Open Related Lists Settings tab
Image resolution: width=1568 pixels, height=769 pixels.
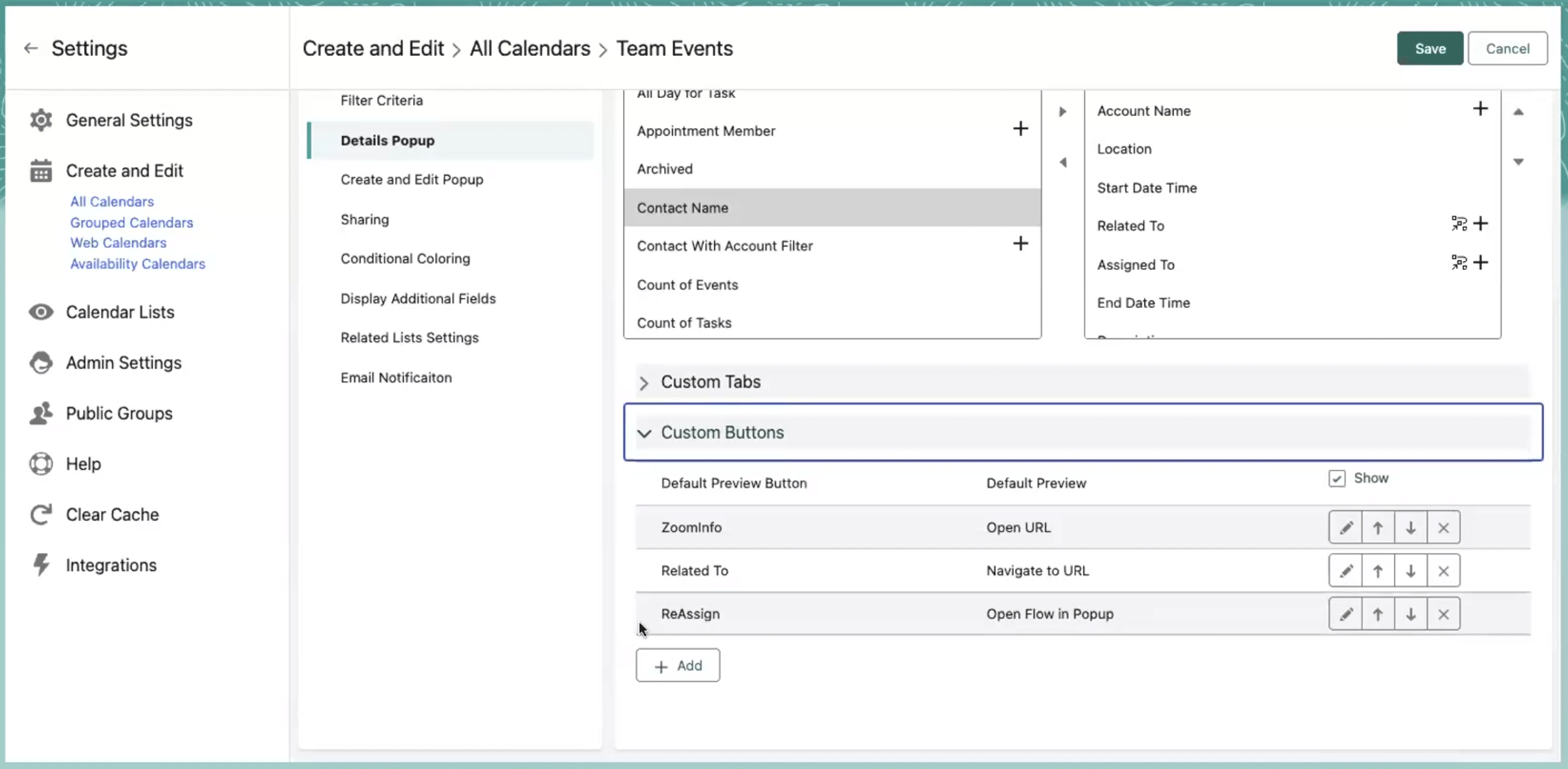(410, 337)
